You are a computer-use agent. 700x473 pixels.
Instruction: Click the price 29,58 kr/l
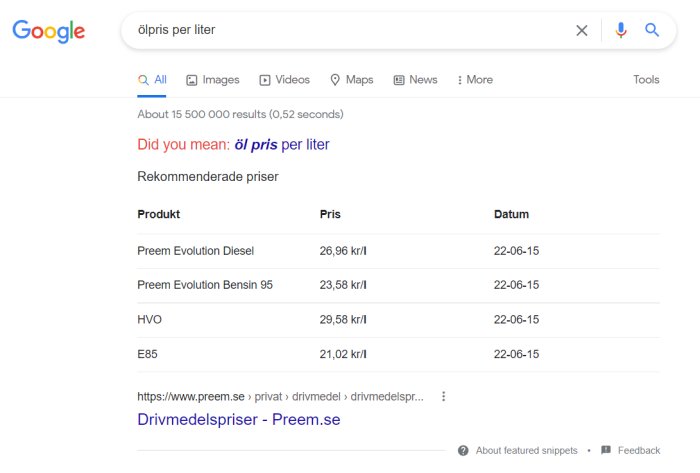pyautogui.click(x=343, y=319)
